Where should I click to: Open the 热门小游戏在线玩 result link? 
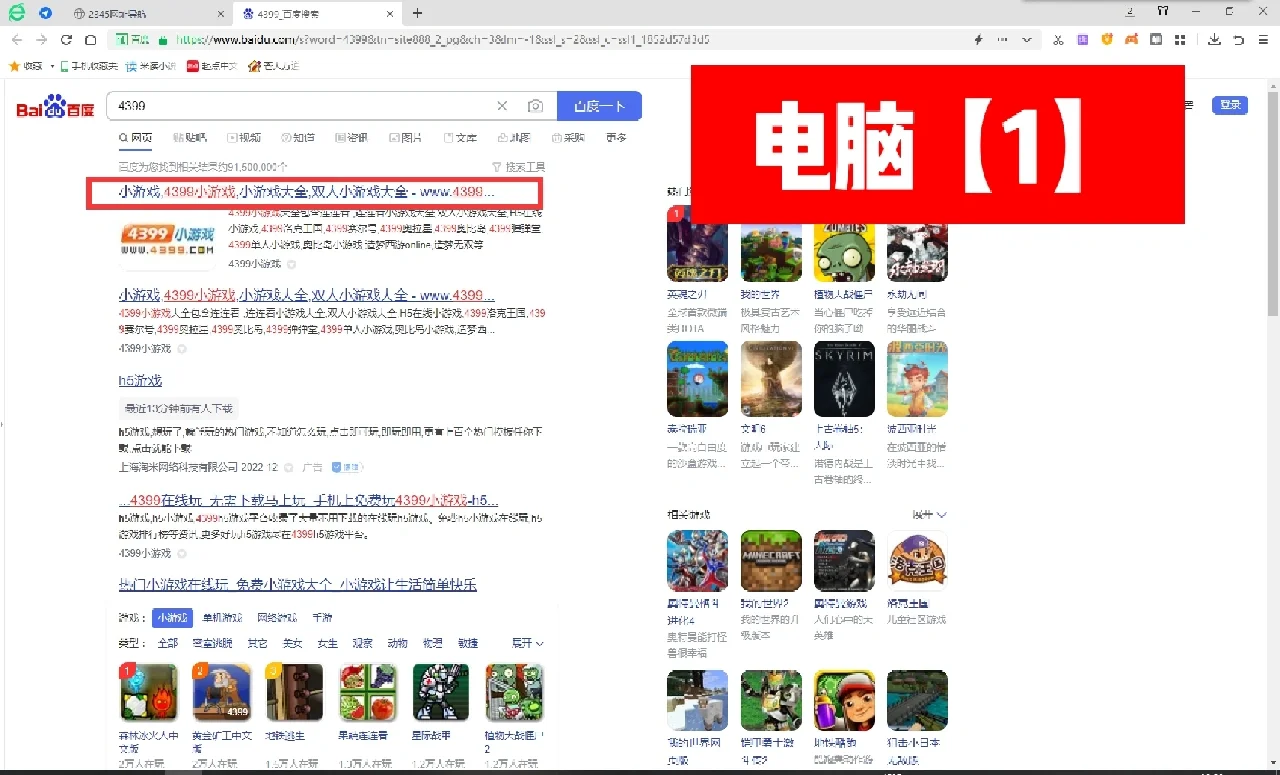(x=298, y=585)
